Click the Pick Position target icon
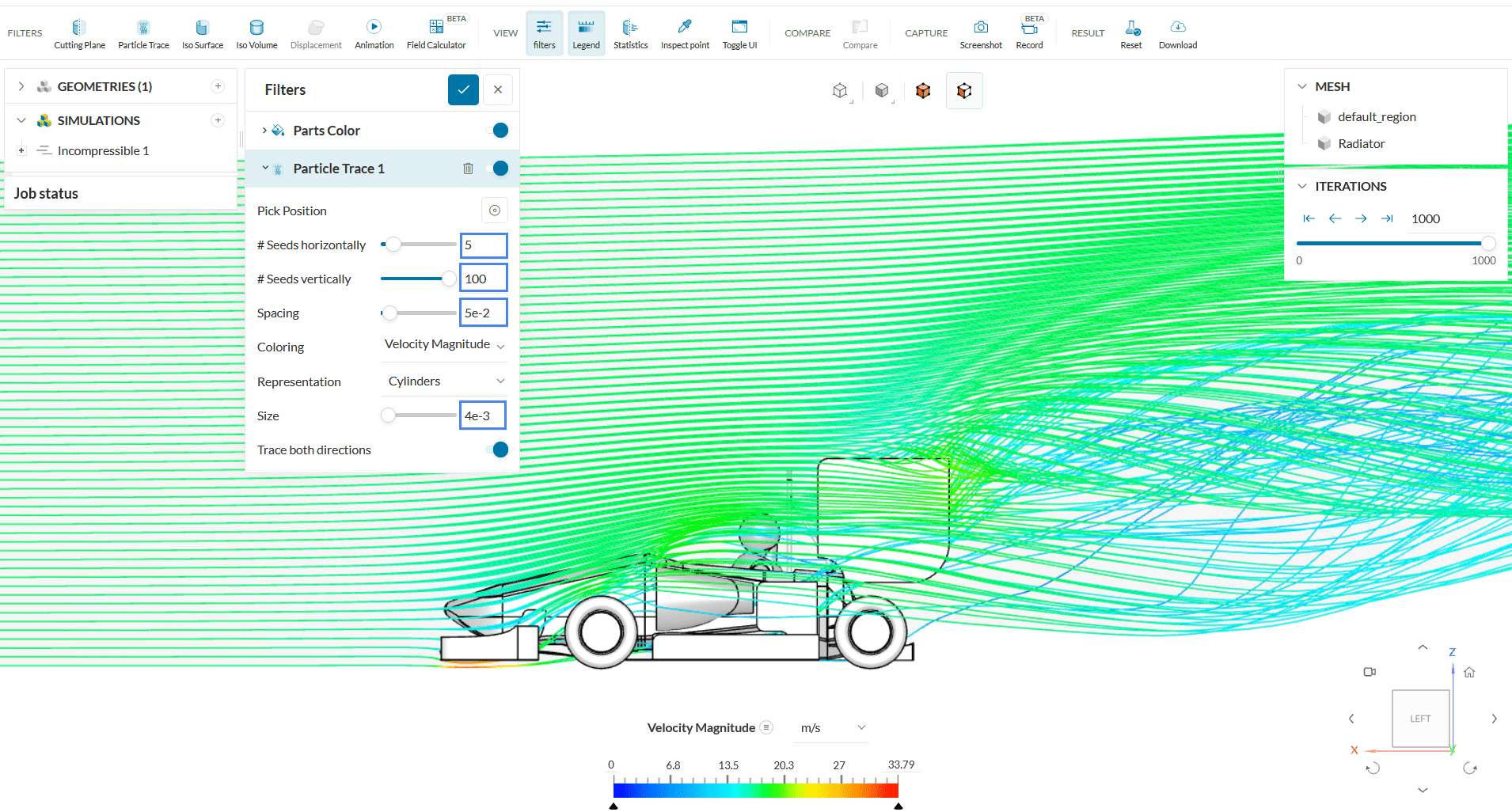Viewport: 1512px width, 812px height. 494,211
